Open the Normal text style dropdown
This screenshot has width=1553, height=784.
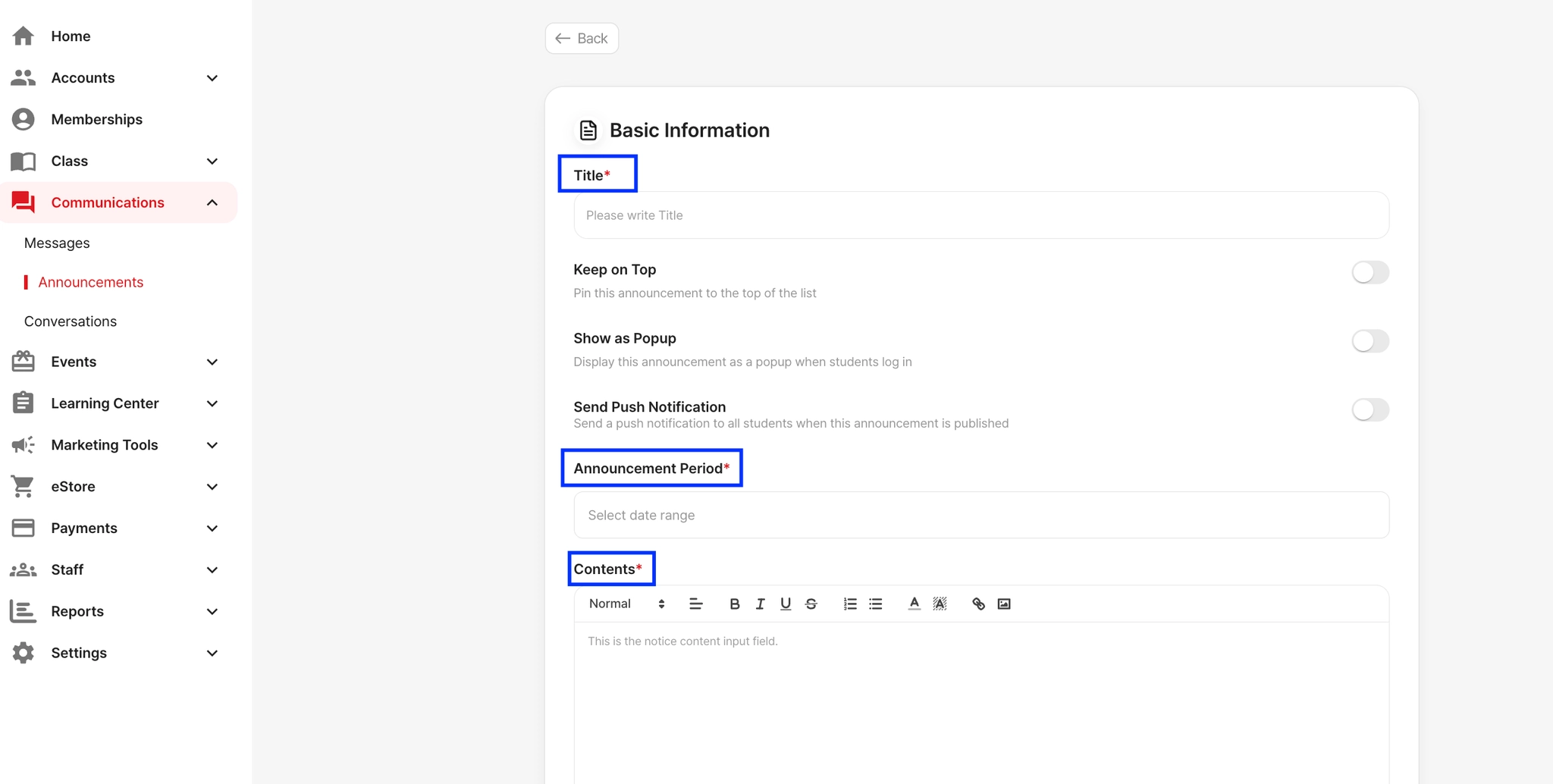(626, 604)
